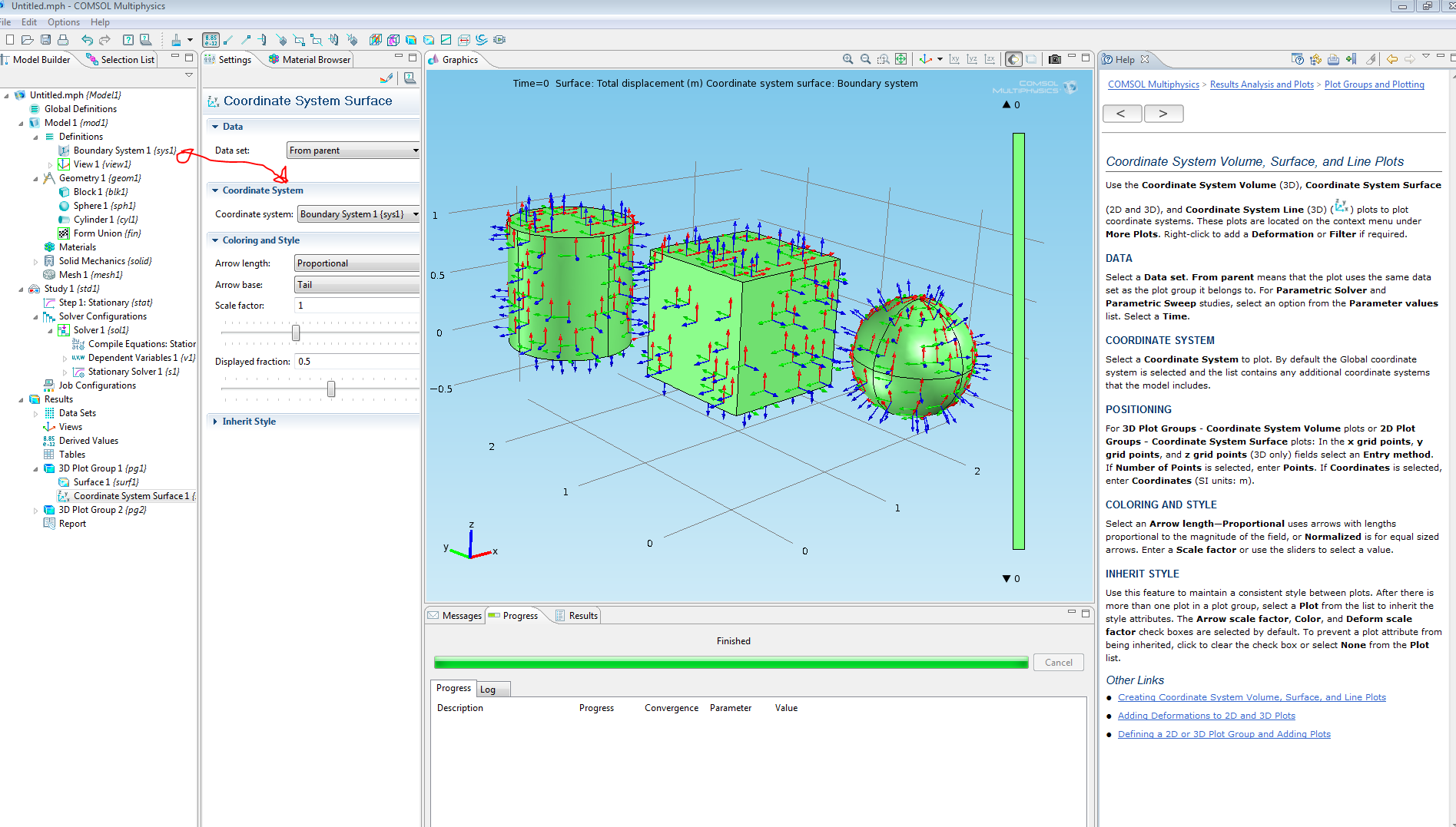Switch to the zx view
The height and width of the screenshot is (827, 1456).
pyautogui.click(x=990, y=59)
